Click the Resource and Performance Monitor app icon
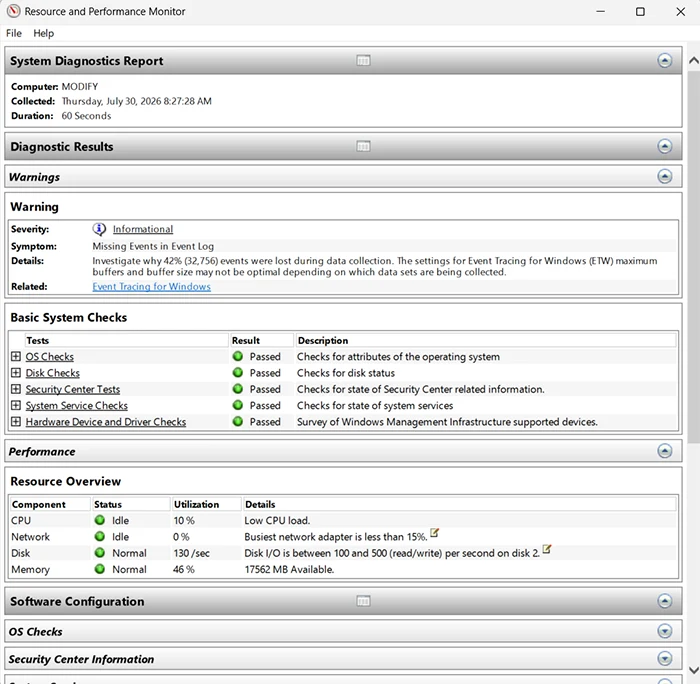 [x=13, y=11]
